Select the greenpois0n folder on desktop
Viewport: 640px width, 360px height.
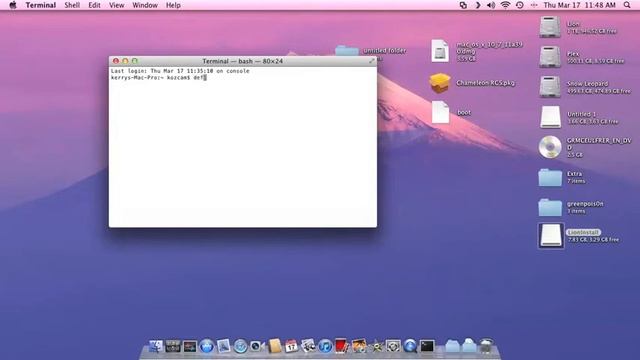coord(550,207)
